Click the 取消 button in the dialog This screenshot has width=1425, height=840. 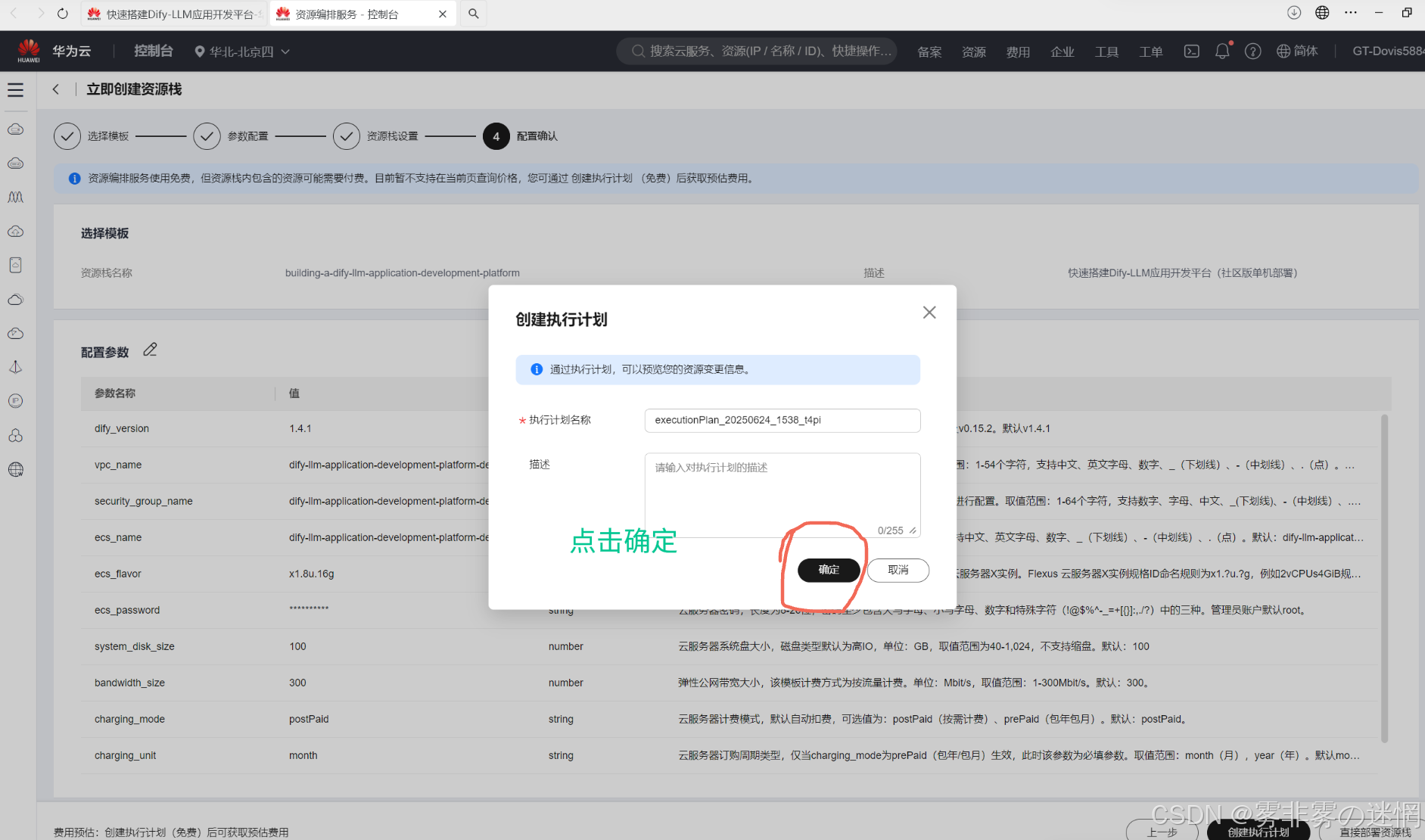tap(898, 570)
